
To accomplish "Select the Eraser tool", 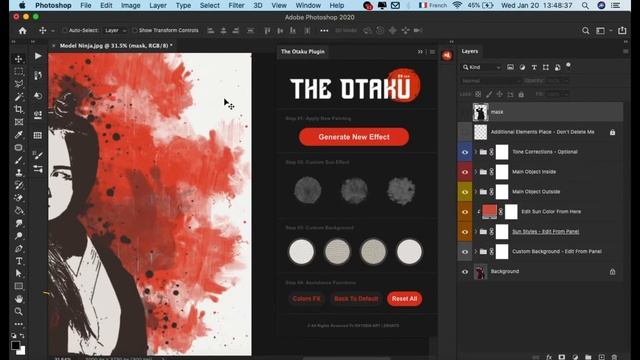I will point(18,198).
